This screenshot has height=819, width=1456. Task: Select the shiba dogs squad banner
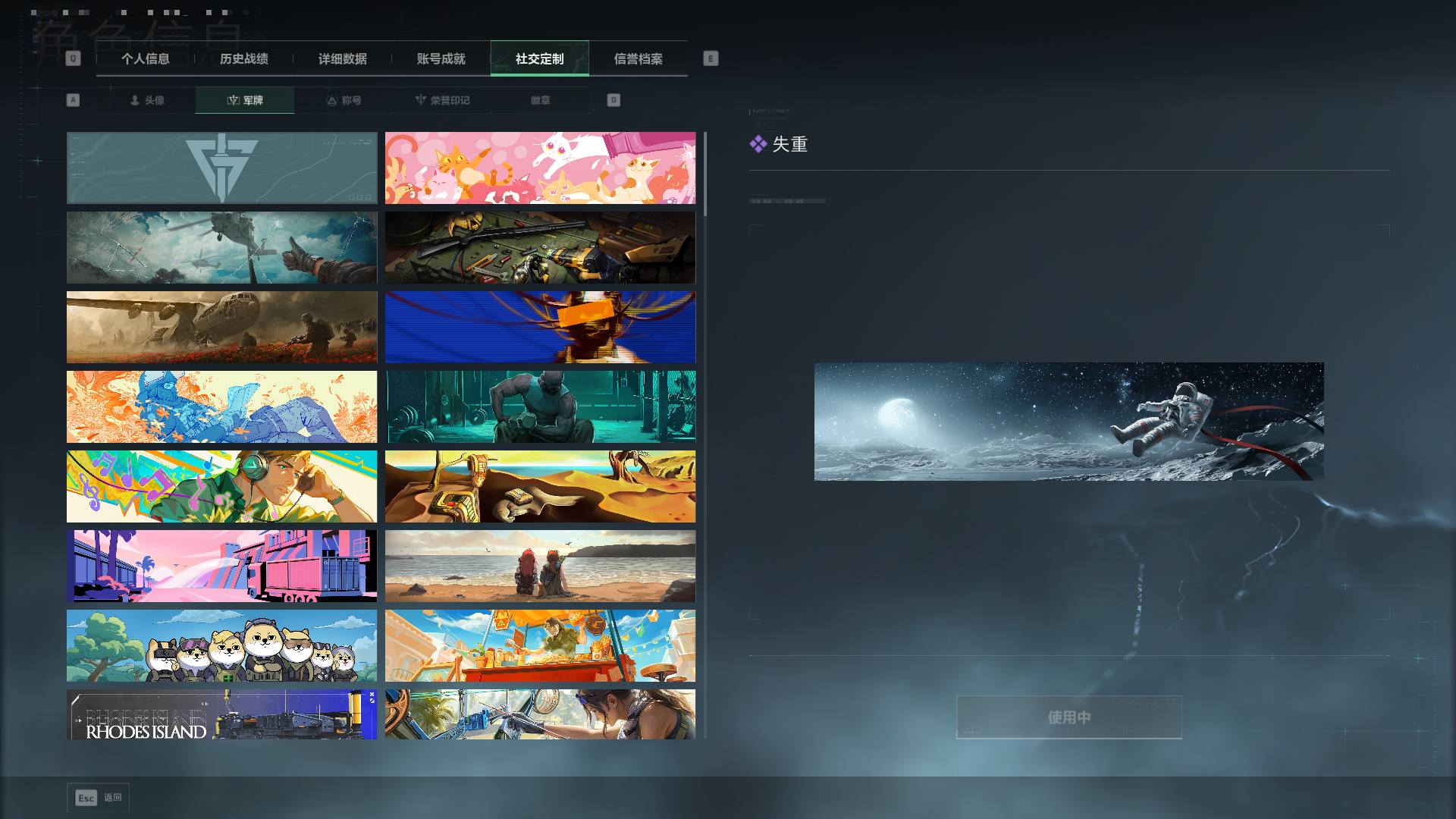pos(221,646)
